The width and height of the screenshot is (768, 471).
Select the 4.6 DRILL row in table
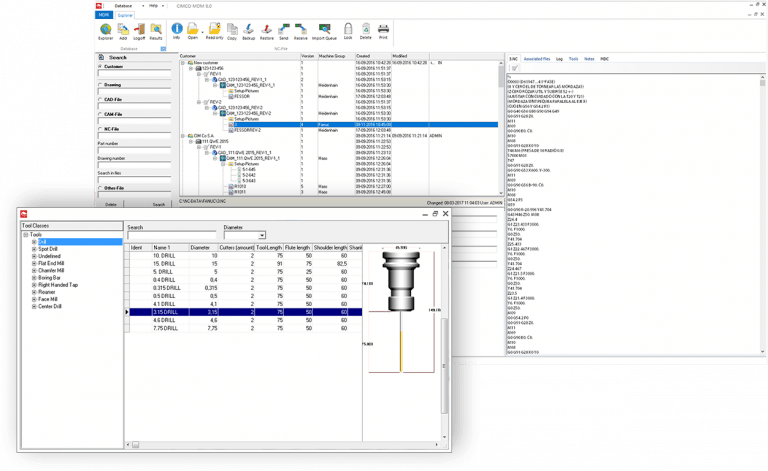[x=165, y=320]
